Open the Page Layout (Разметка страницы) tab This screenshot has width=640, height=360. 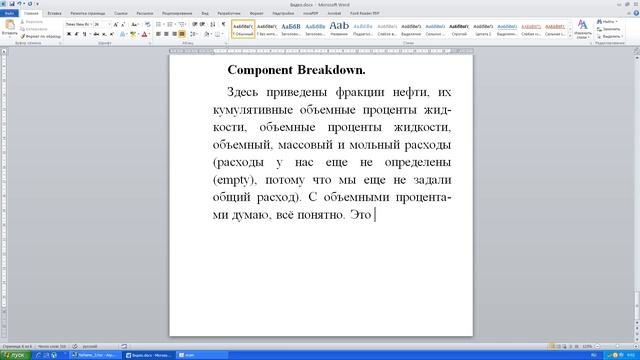(88, 13)
